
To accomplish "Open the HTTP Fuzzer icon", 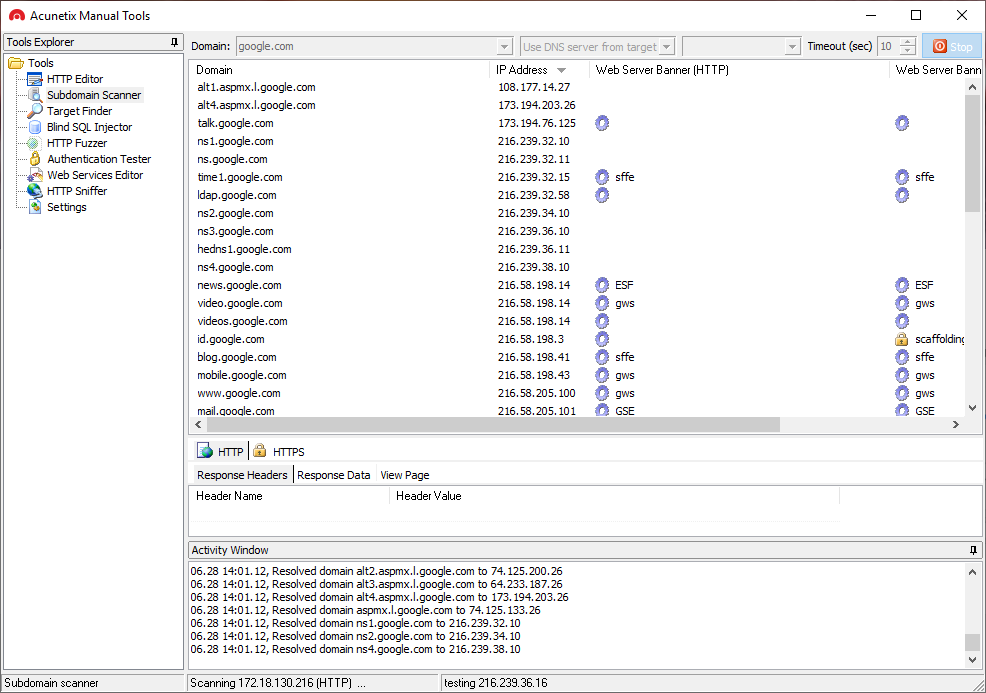I will (34, 143).
